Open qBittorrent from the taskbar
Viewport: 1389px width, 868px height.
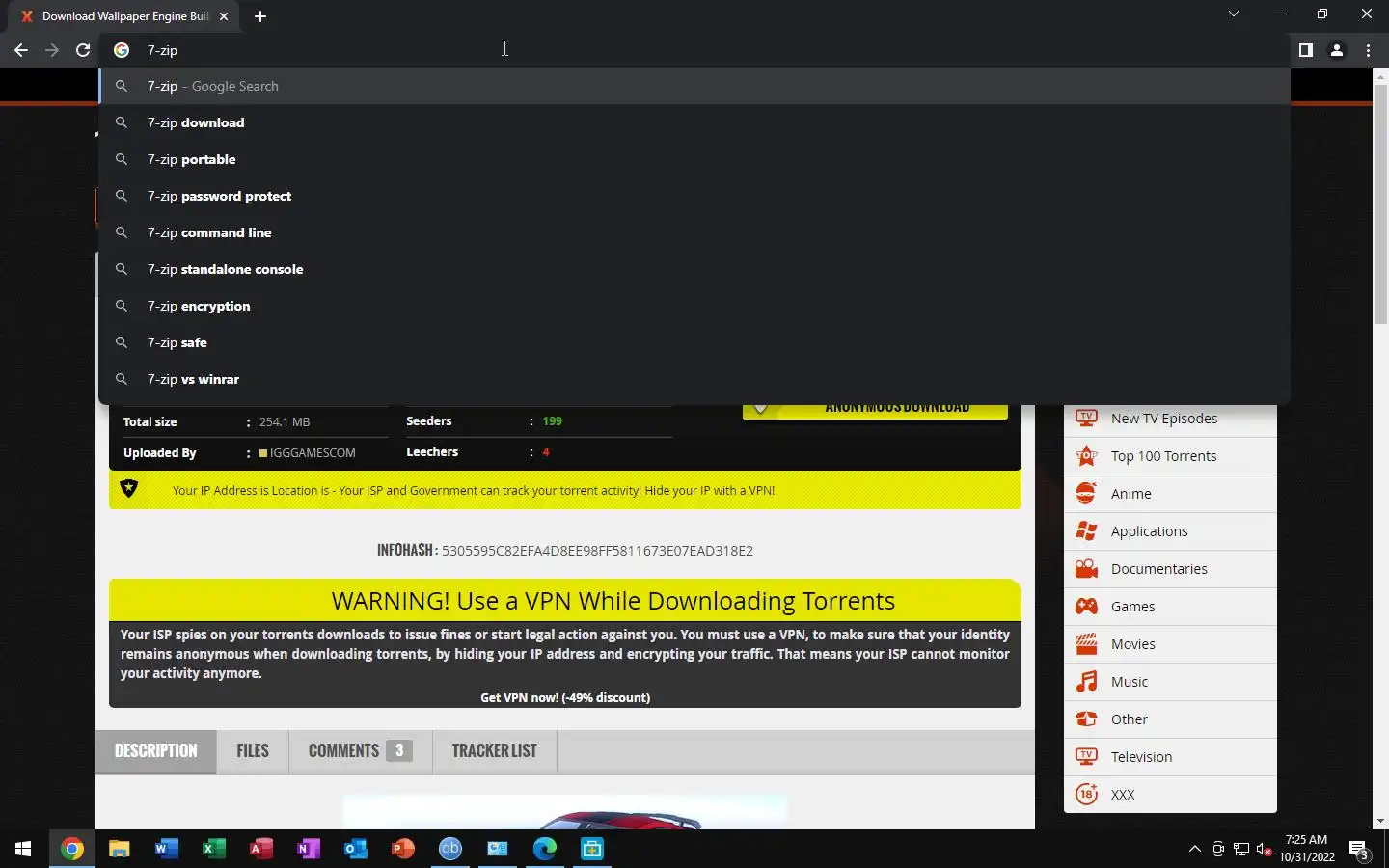[450, 849]
